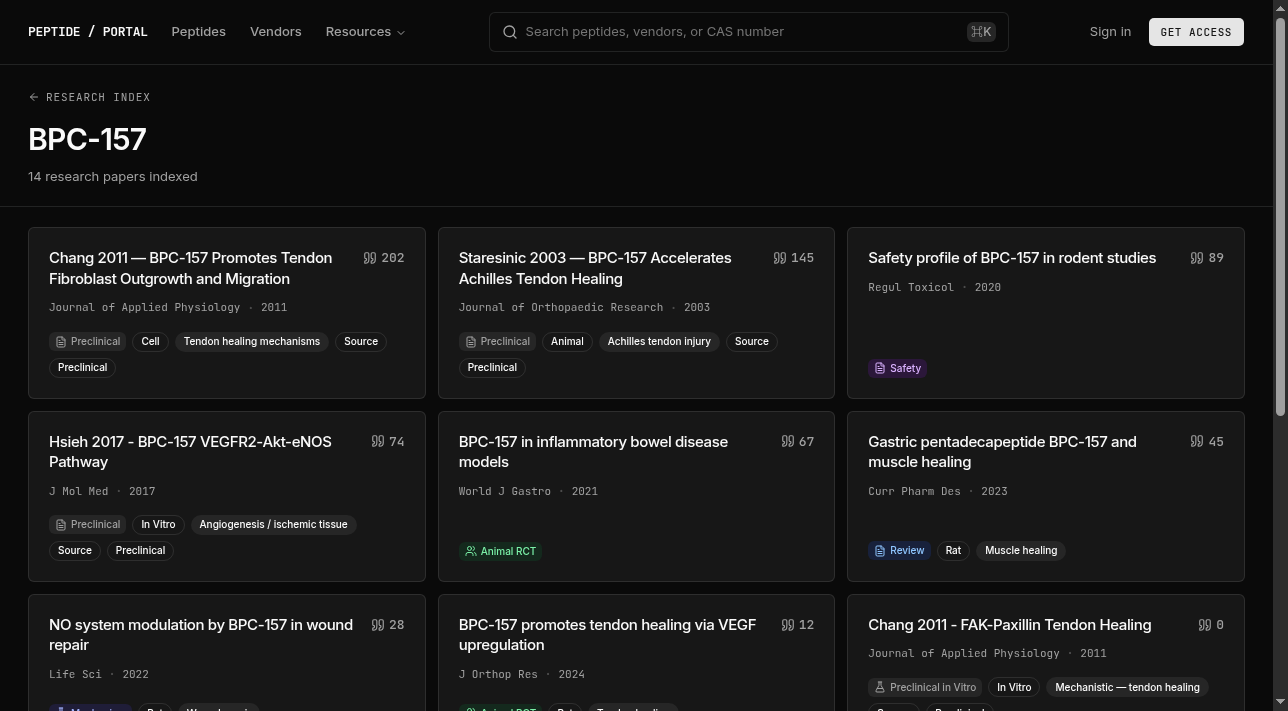The height and width of the screenshot is (711, 1288).
Task: Open Staresinic 2003 Achilles Tendon Healing paper
Action: point(595,268)
